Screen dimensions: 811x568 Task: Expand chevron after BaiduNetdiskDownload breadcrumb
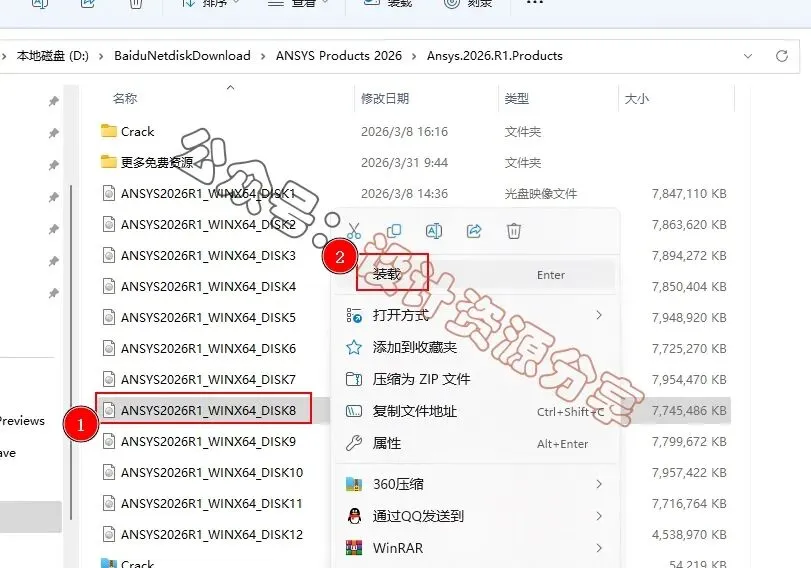263,56
